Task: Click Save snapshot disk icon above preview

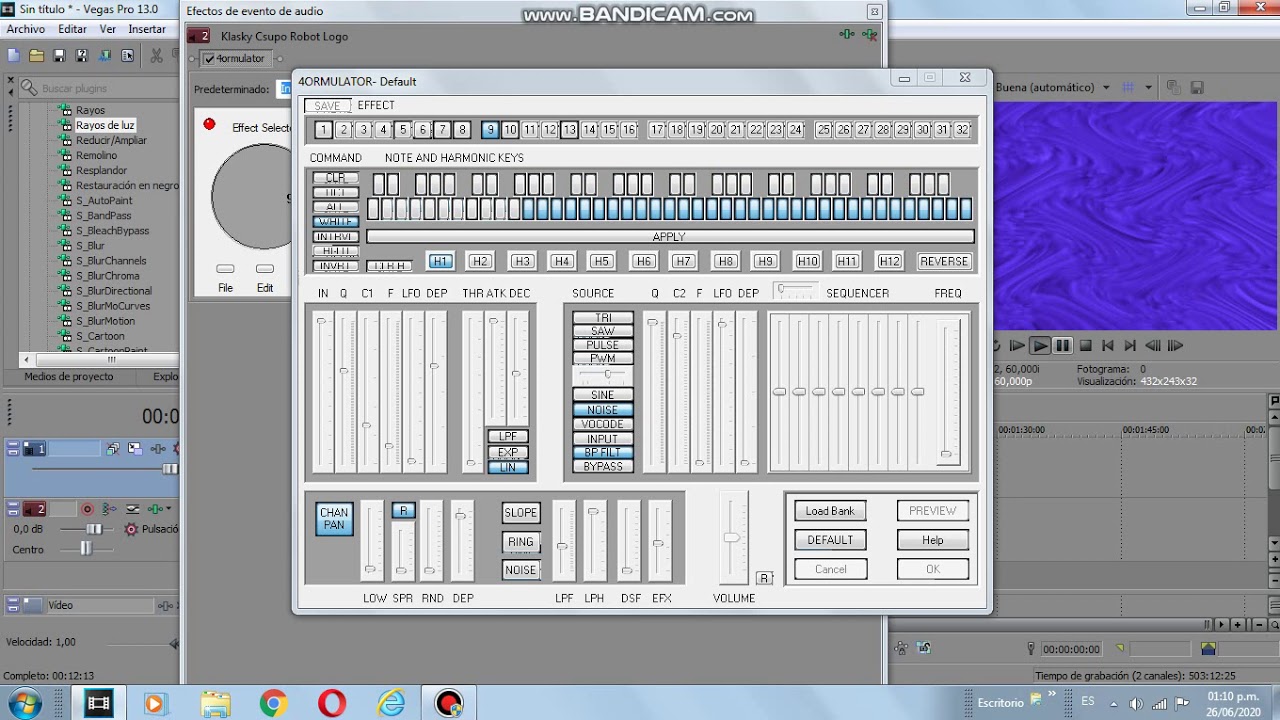Action: coord(1197,88)
